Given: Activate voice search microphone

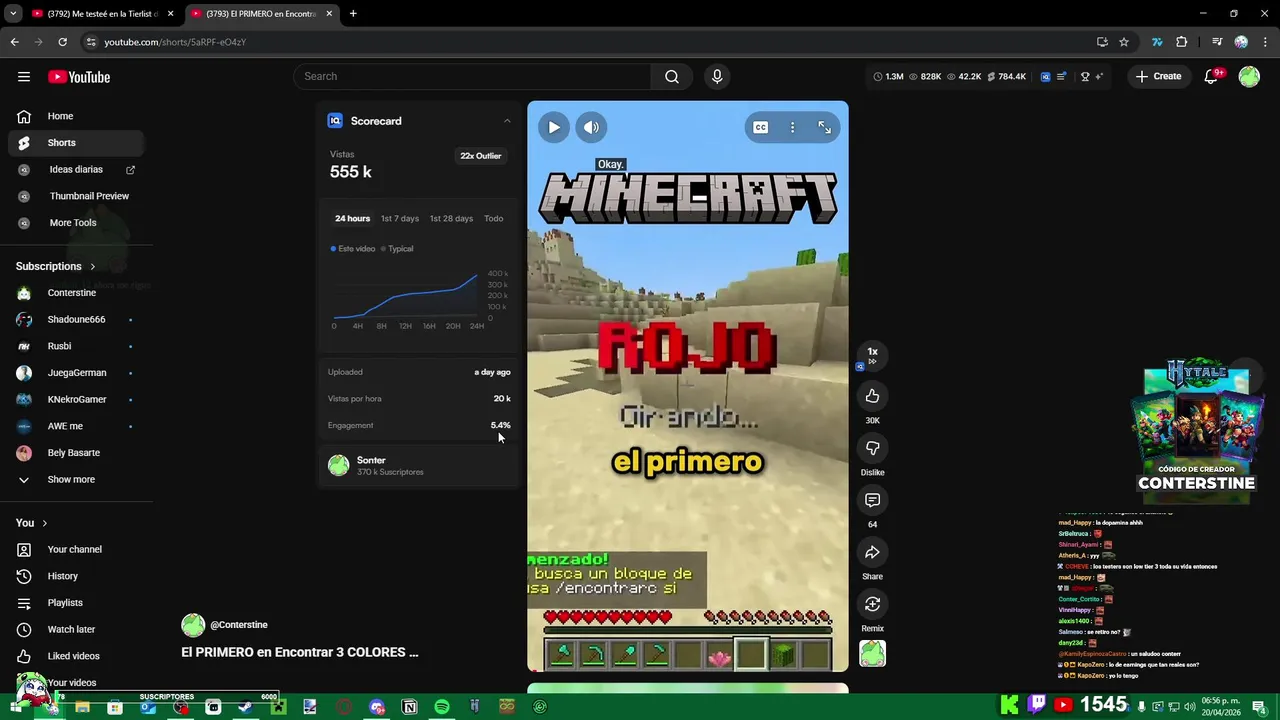Looking at the screenshot, I should pyautogui.click(x=716, y=76).
